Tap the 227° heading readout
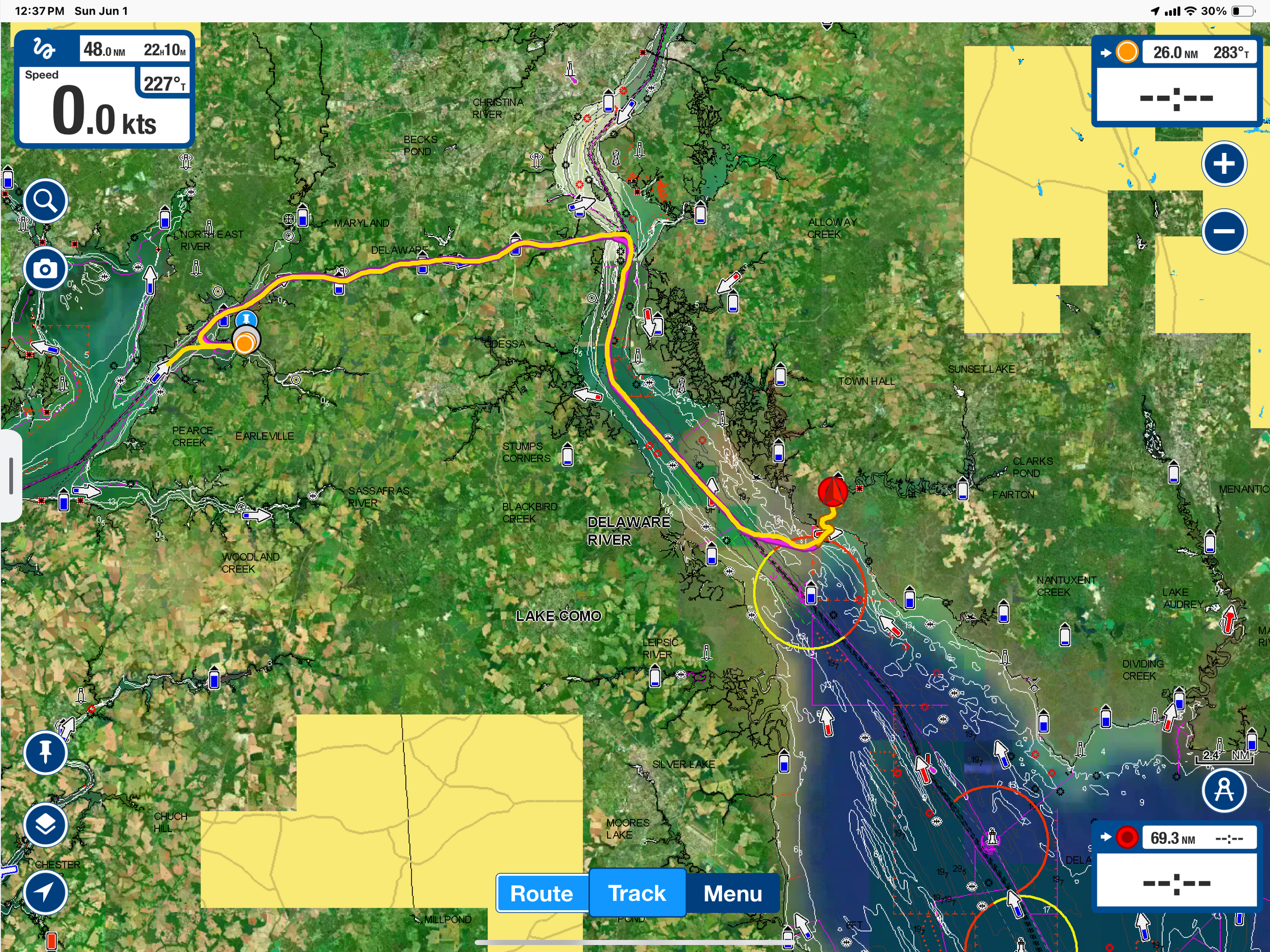 164,84
